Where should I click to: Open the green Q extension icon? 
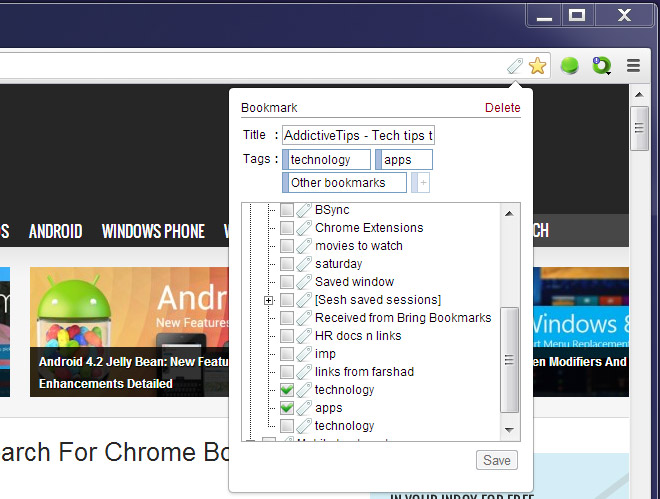click(601, 66)
